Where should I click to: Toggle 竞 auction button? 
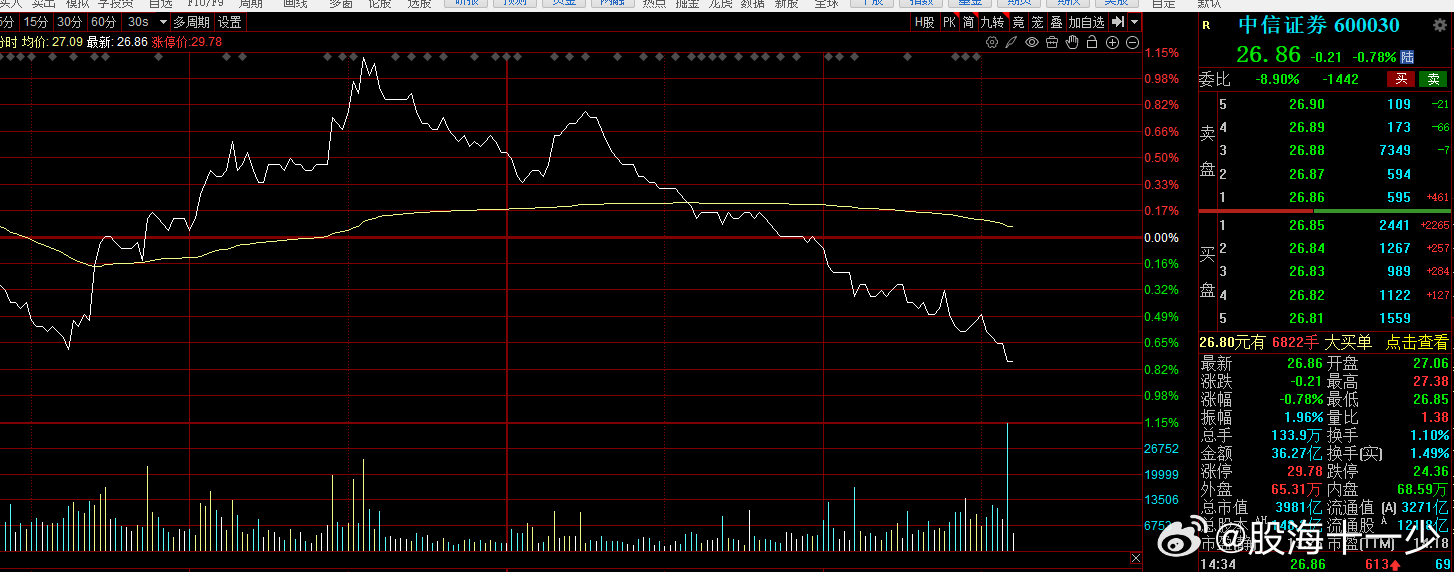(x=1018, y=21)
